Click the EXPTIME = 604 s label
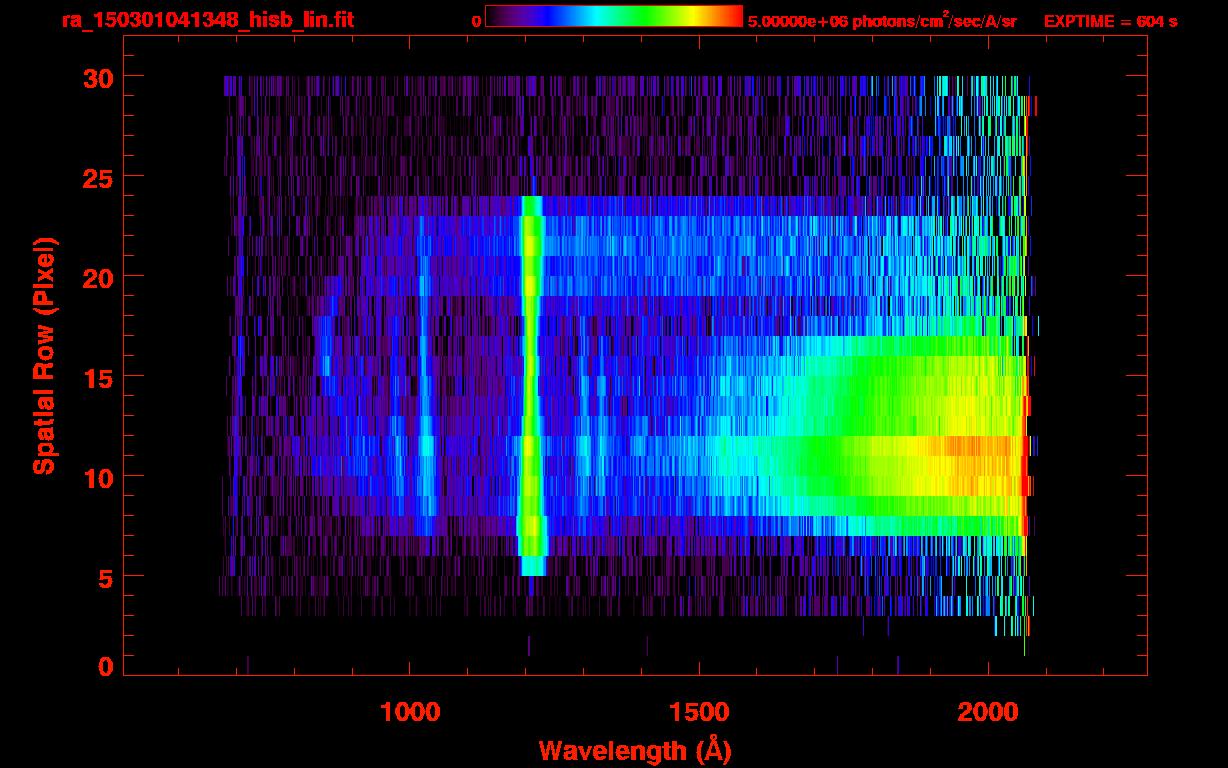Image resolution: width=1228 pixels, height=768 pixels. pos(1110,21)
